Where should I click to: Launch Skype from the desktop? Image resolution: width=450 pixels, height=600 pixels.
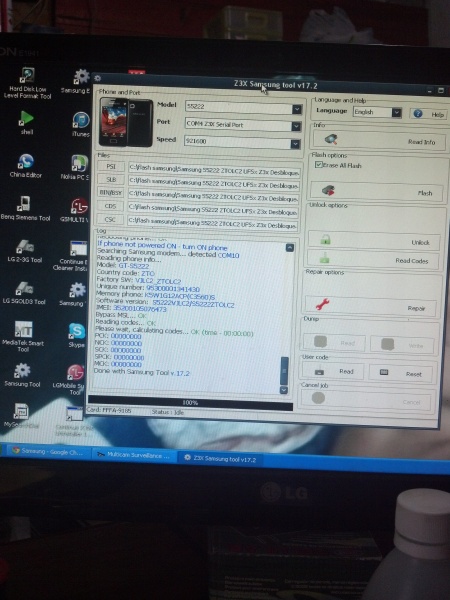pyautogui.click(x=76, y=335)
